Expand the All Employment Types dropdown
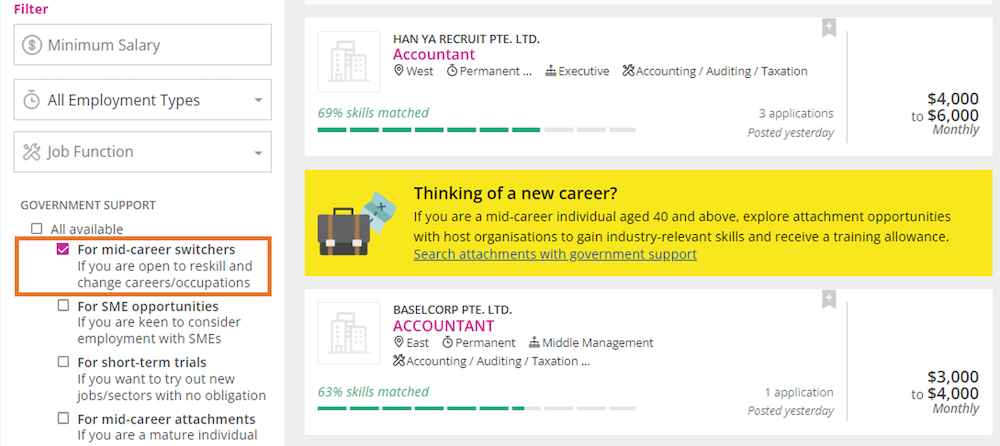The height and width of the screenshot is (446, 1000). pyautogui.click(x=143, y=100)
